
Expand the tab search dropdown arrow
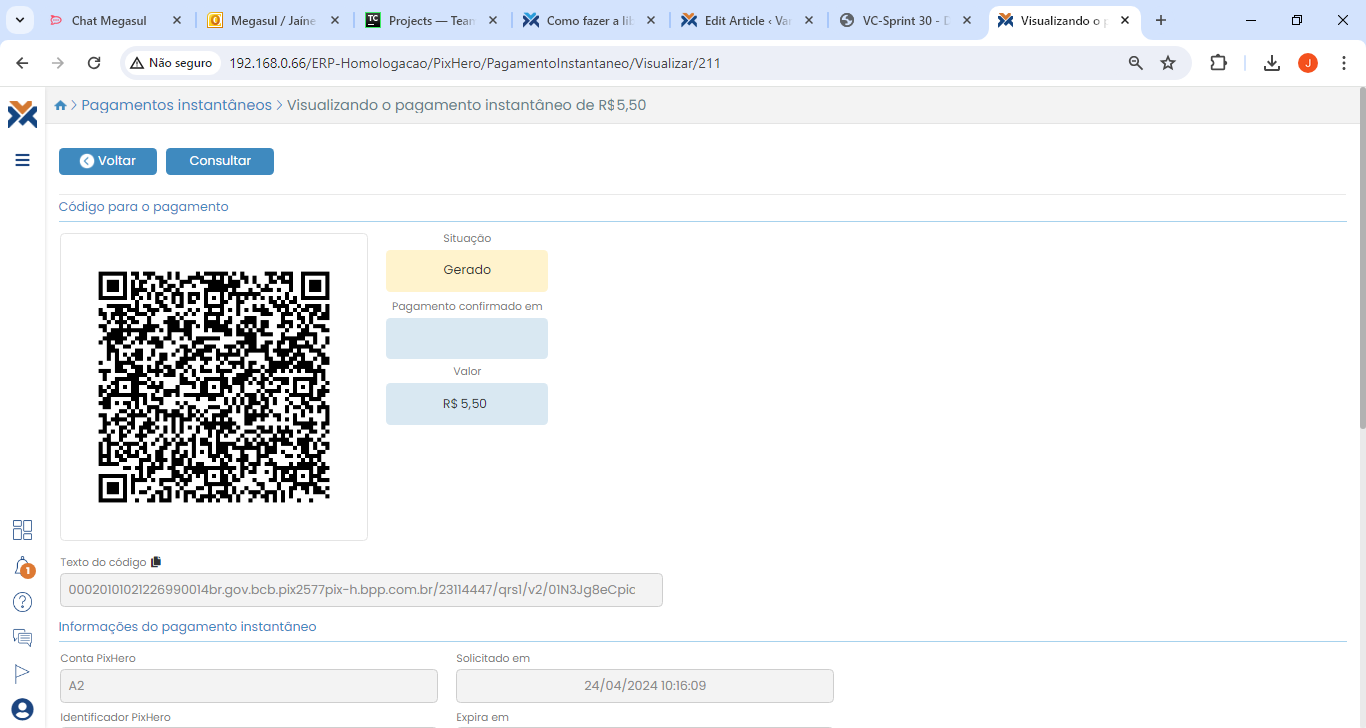(x=19, y=20)
